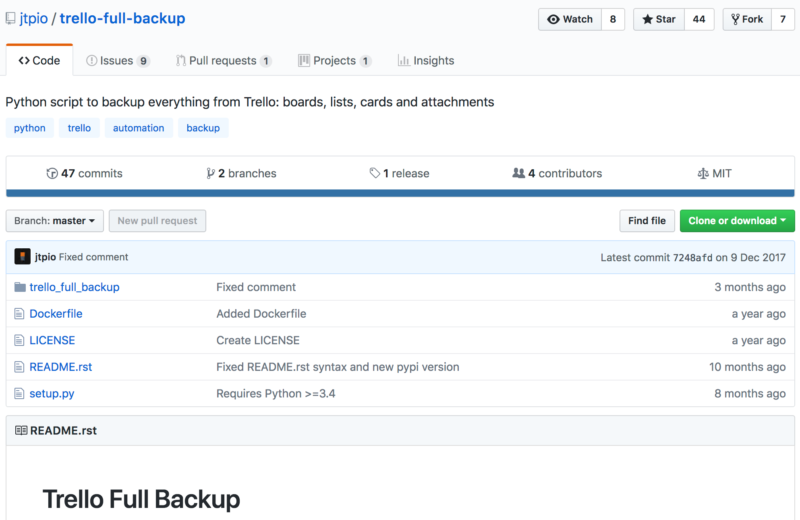Screen dimensions: 800x520
Task: Open the stargazers count 44
Action: 699,19
